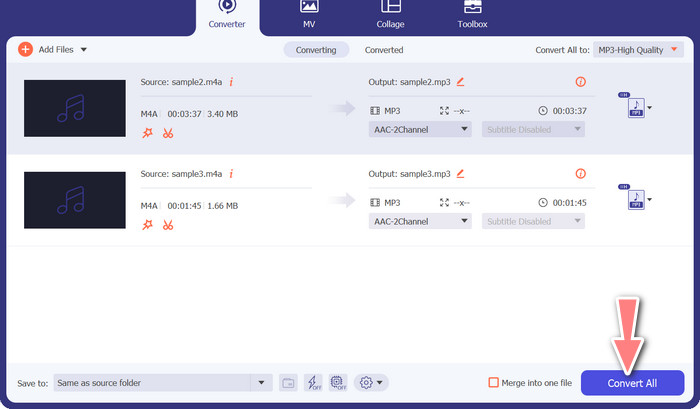
Task: Open output format settings for sample3.mp3
Action: click(x=636, y=199)
